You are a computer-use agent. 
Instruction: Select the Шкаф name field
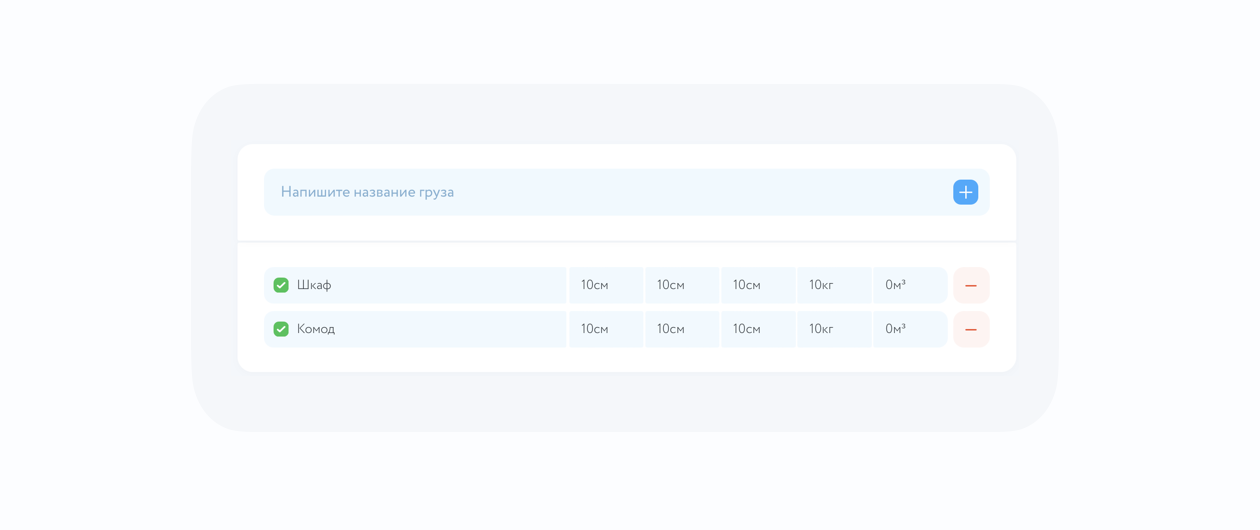tap(415, 285)
